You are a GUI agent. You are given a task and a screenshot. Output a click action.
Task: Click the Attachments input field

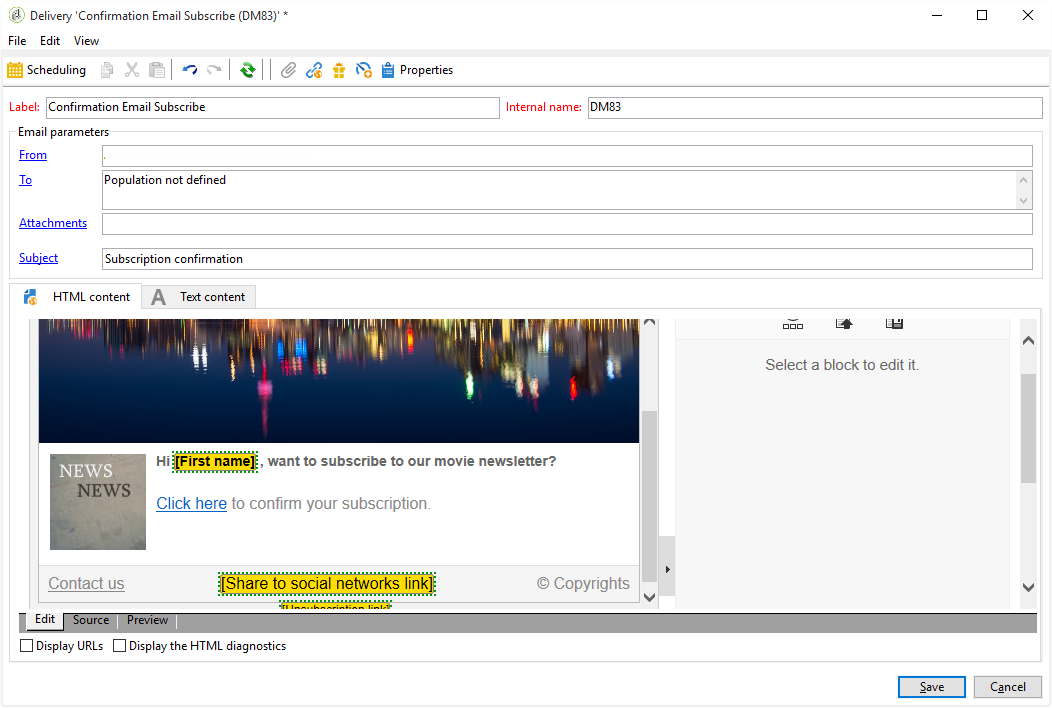pyautogui.click(x=567, y=224)
